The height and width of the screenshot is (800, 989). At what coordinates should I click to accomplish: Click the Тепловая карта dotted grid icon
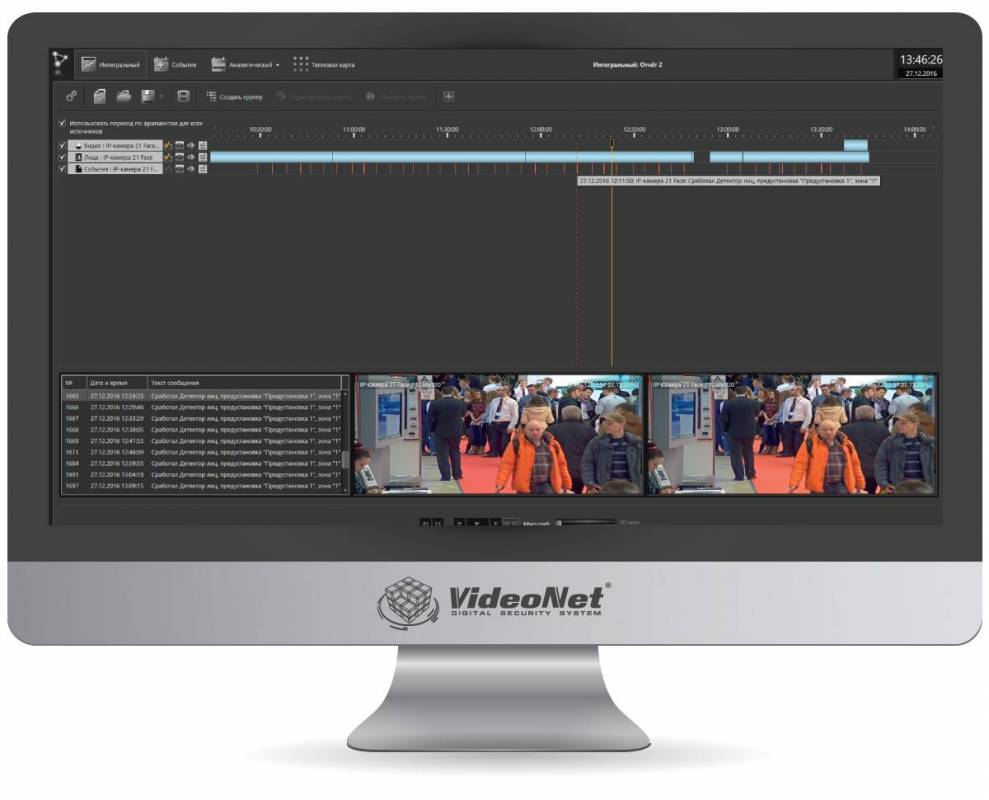tap(301, 64)
